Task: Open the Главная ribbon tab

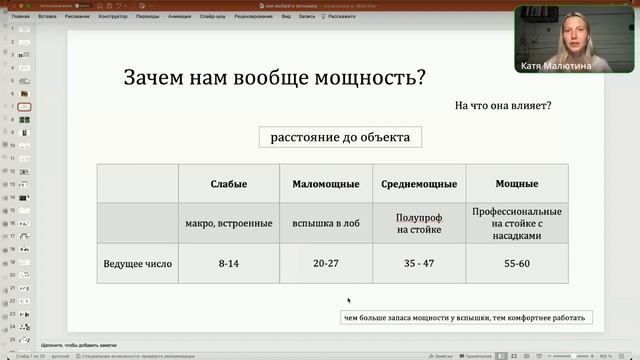Action: (20, 16)
